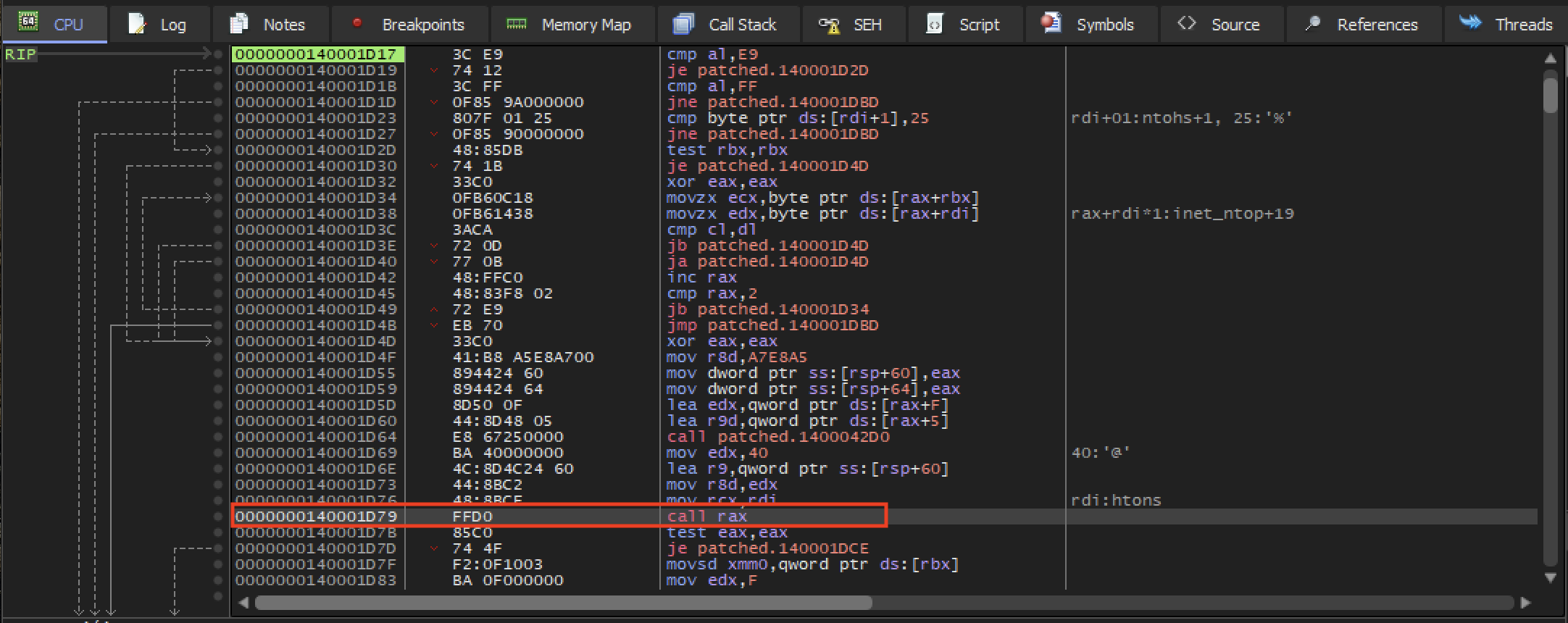Select 'test rbx,rbx' instruction
Image resolution: width=1568 pixels, height=623 pixels.
[x=727, y=150]
